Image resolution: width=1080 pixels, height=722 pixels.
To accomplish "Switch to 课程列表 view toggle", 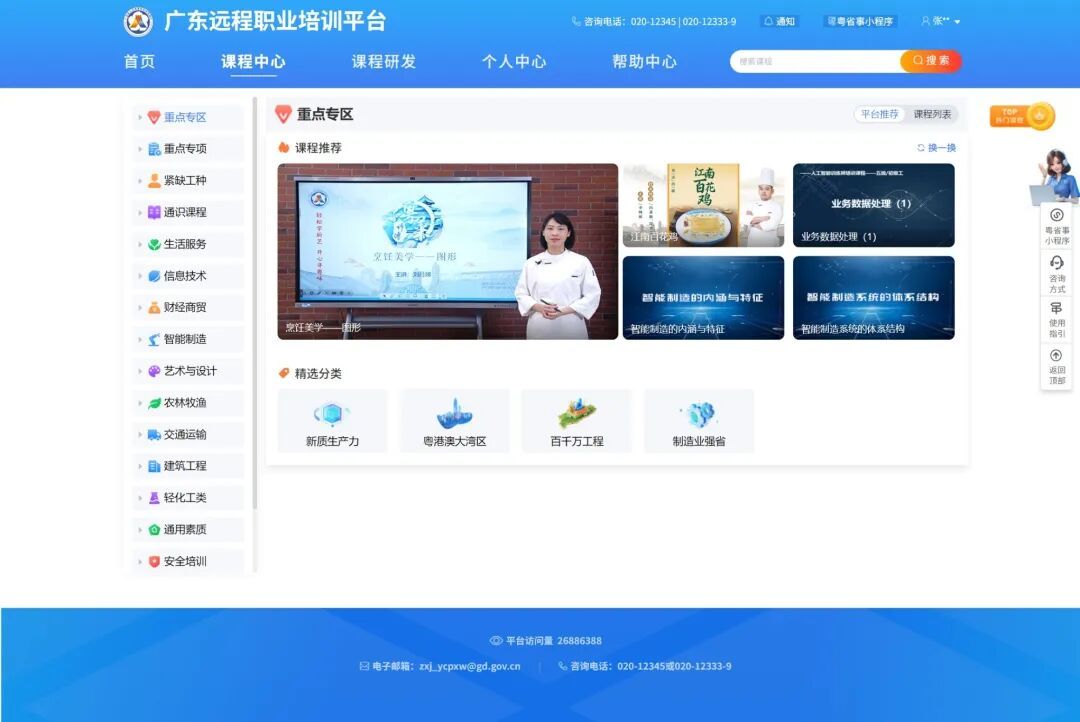I will 932,114.
